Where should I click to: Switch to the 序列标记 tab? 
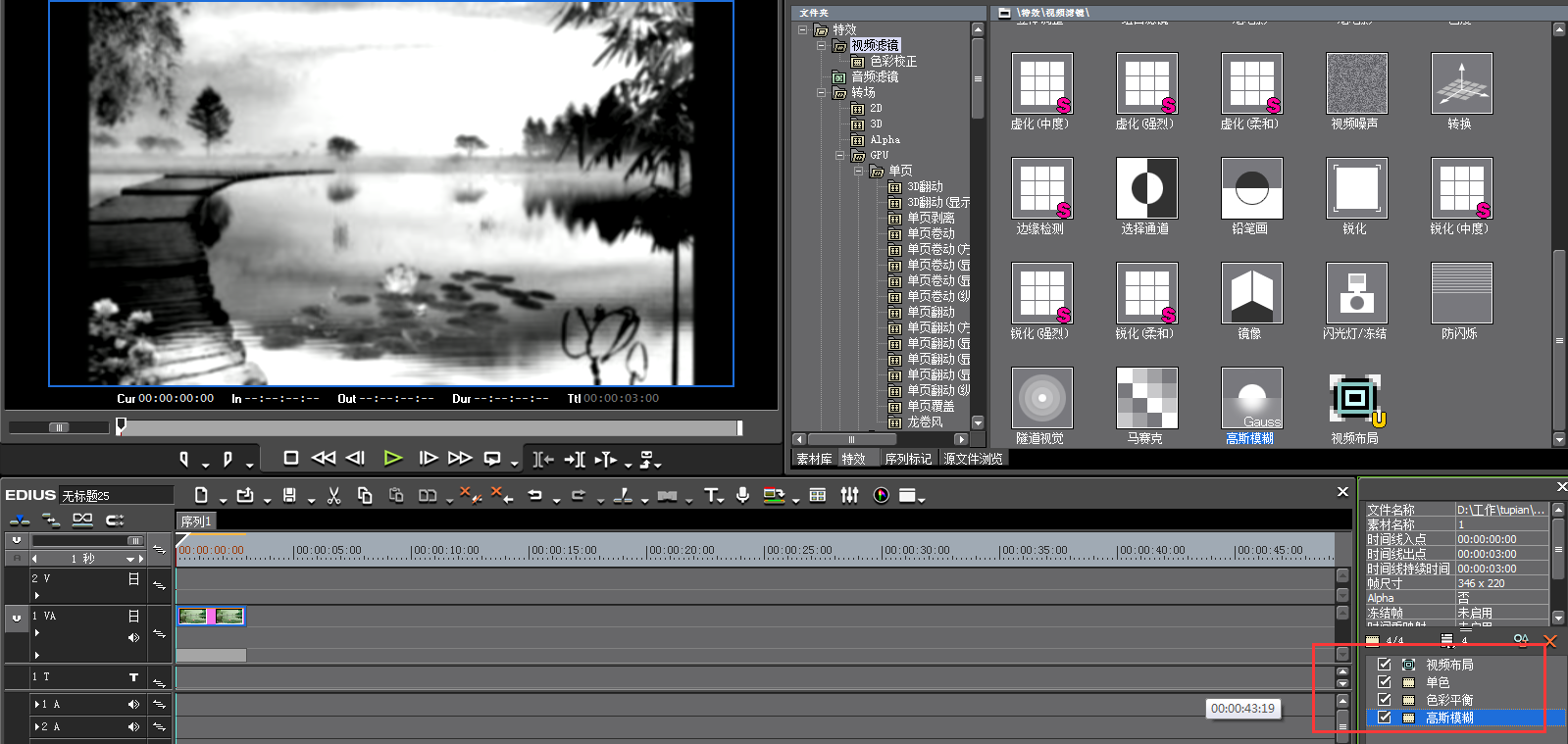[908, 459]
